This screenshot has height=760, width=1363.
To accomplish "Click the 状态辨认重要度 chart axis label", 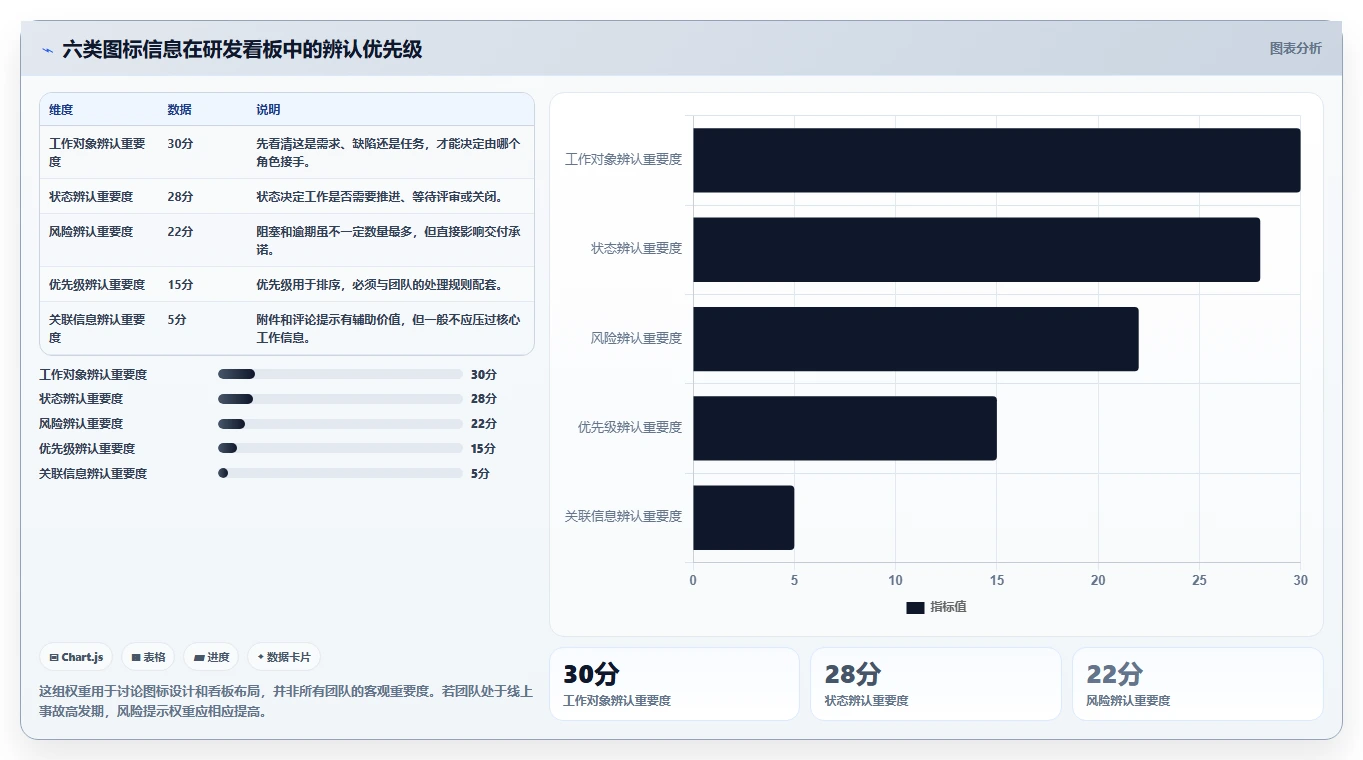I will pos(636,249).
